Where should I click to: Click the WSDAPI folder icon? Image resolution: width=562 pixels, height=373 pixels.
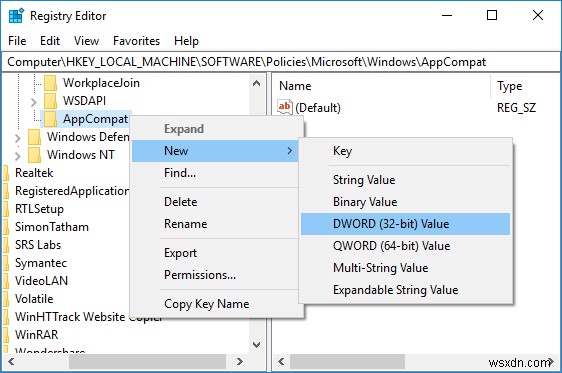51,101
